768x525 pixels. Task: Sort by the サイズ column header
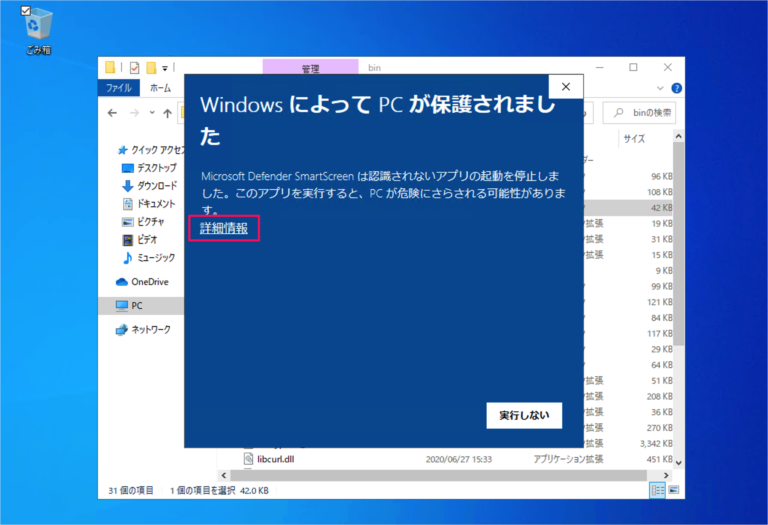pyautogui.click(x=634, y=139)
